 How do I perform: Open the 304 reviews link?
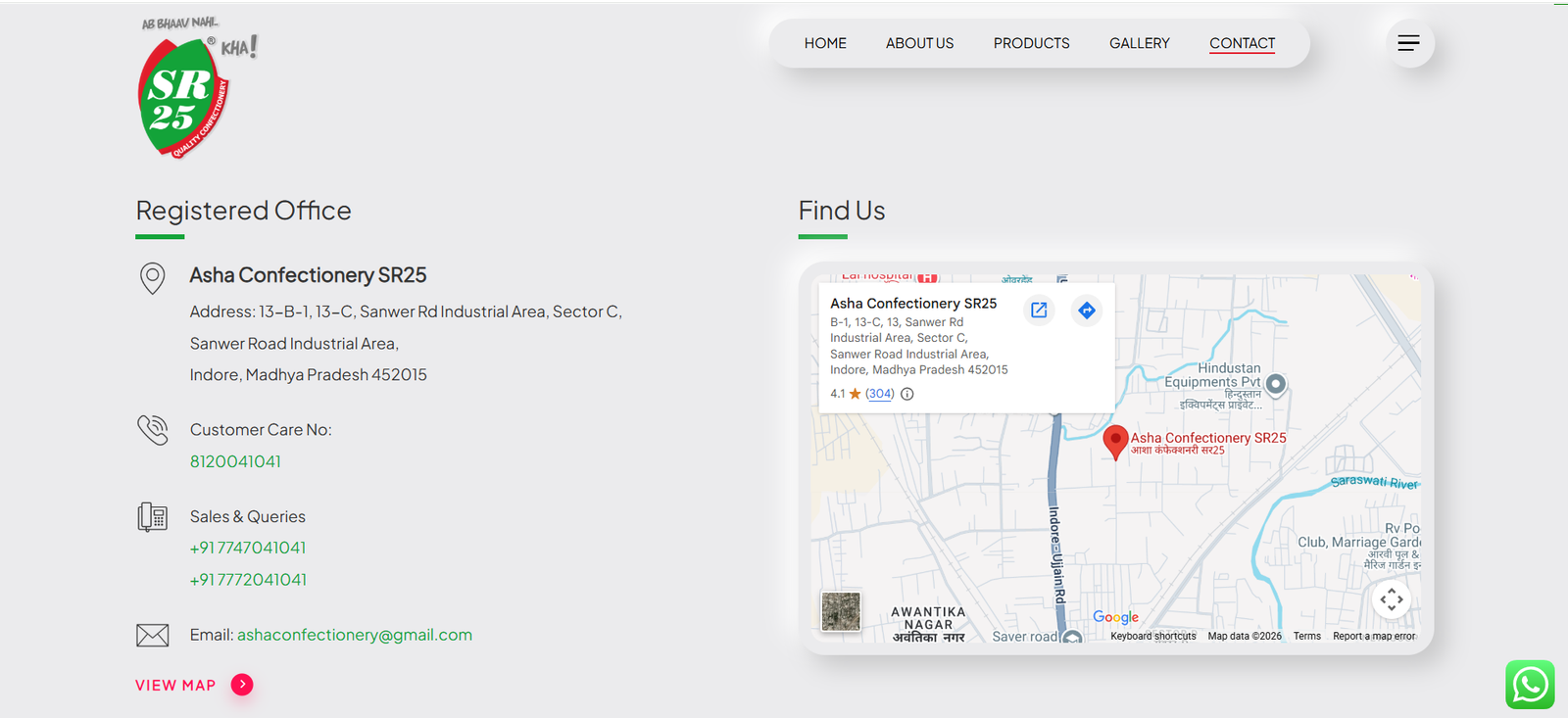tap(880, 394)
